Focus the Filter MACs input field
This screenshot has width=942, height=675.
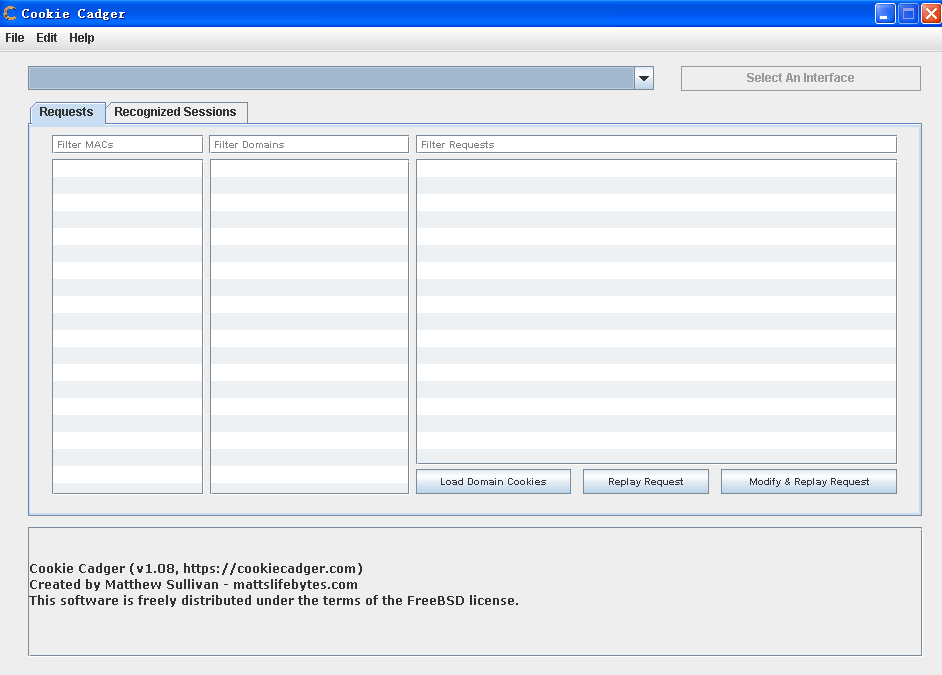127,144
